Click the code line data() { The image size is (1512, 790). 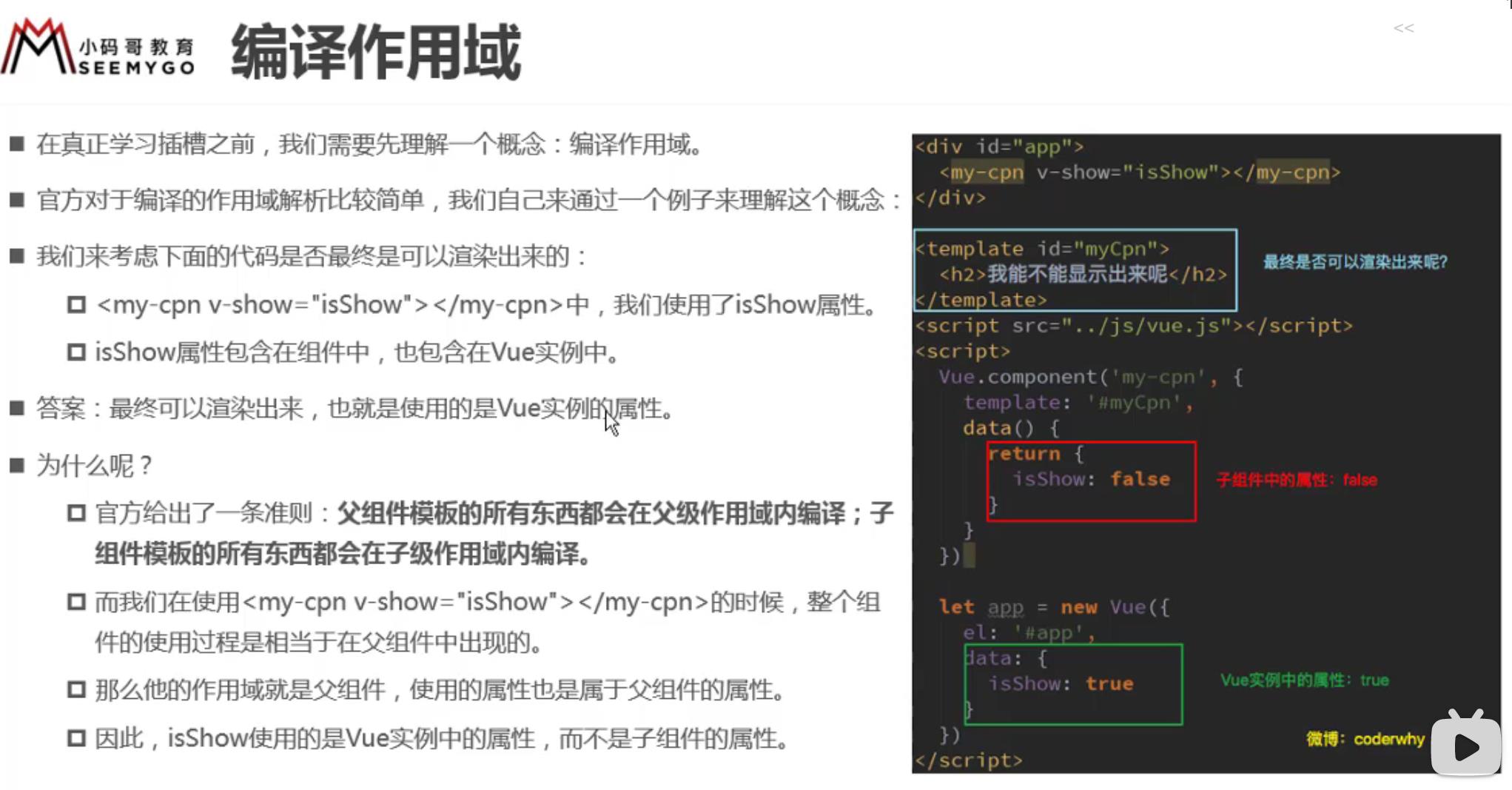pyautogui.click(x=1010, y=428)
